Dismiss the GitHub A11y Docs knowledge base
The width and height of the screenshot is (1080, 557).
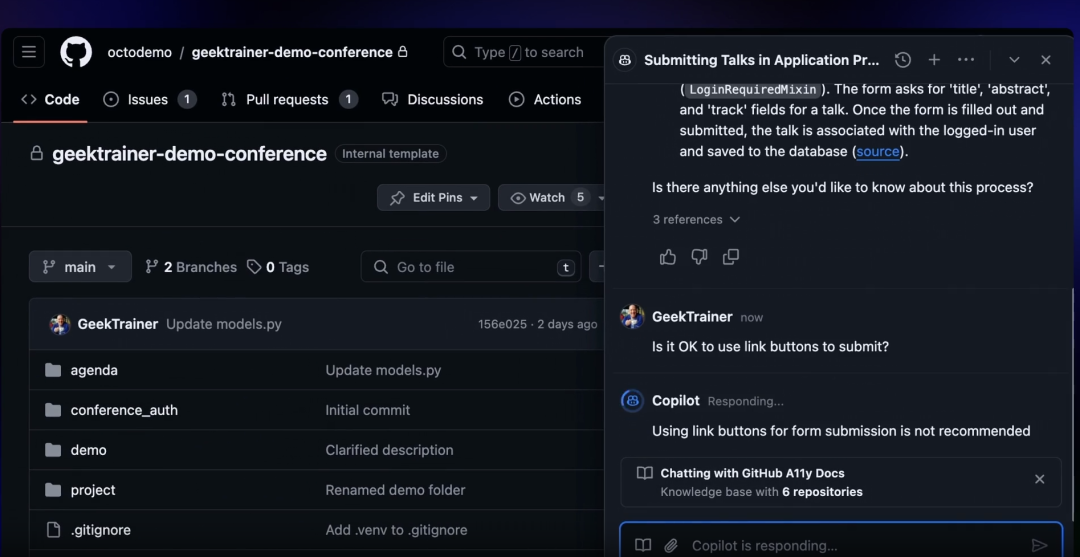pos(1039,479)
